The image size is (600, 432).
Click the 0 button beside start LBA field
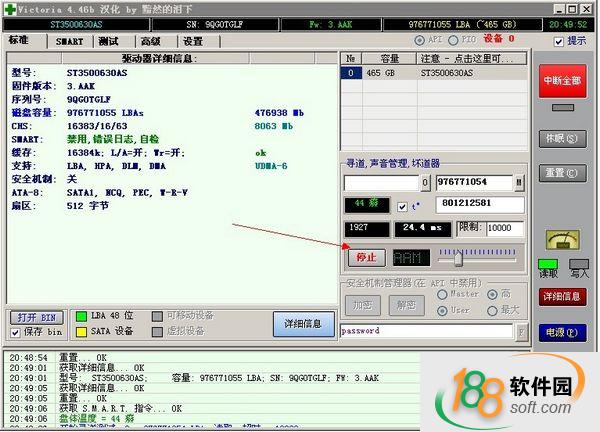tap(425, 183)
